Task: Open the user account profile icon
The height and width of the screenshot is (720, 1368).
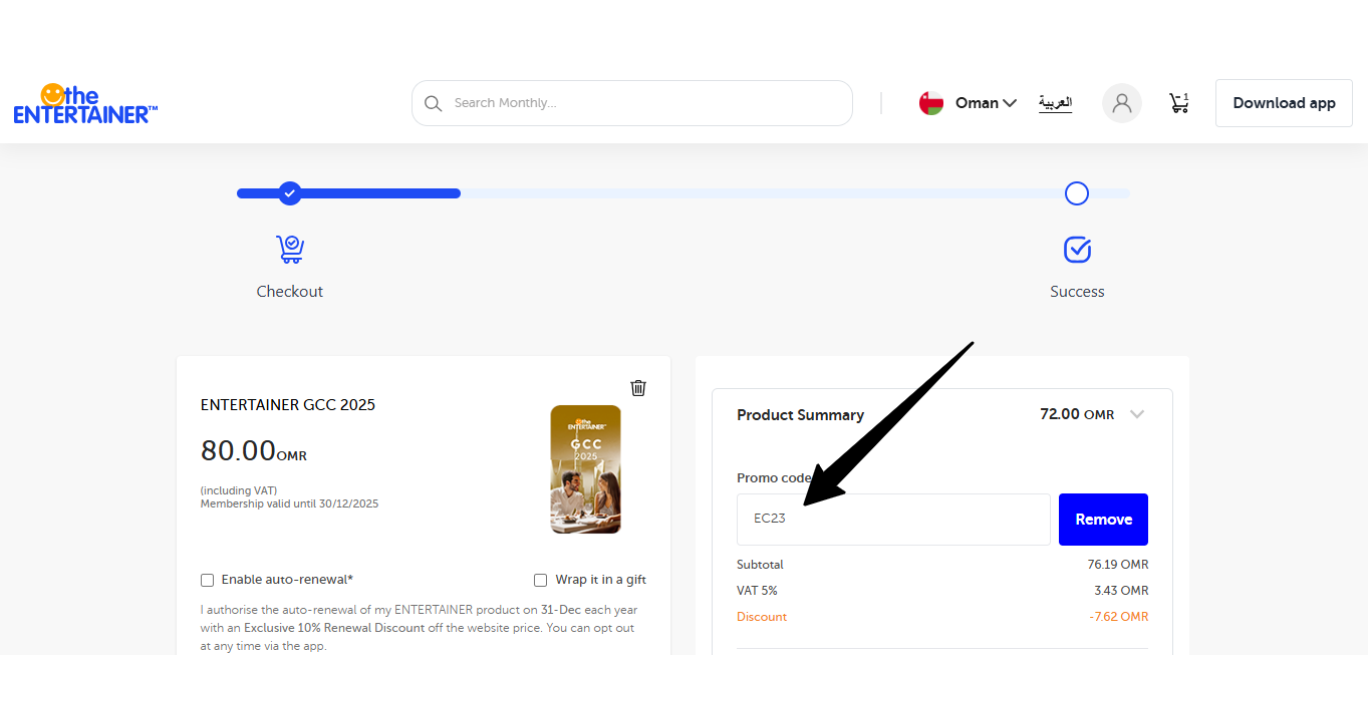Action: (x=1122, y=103)
